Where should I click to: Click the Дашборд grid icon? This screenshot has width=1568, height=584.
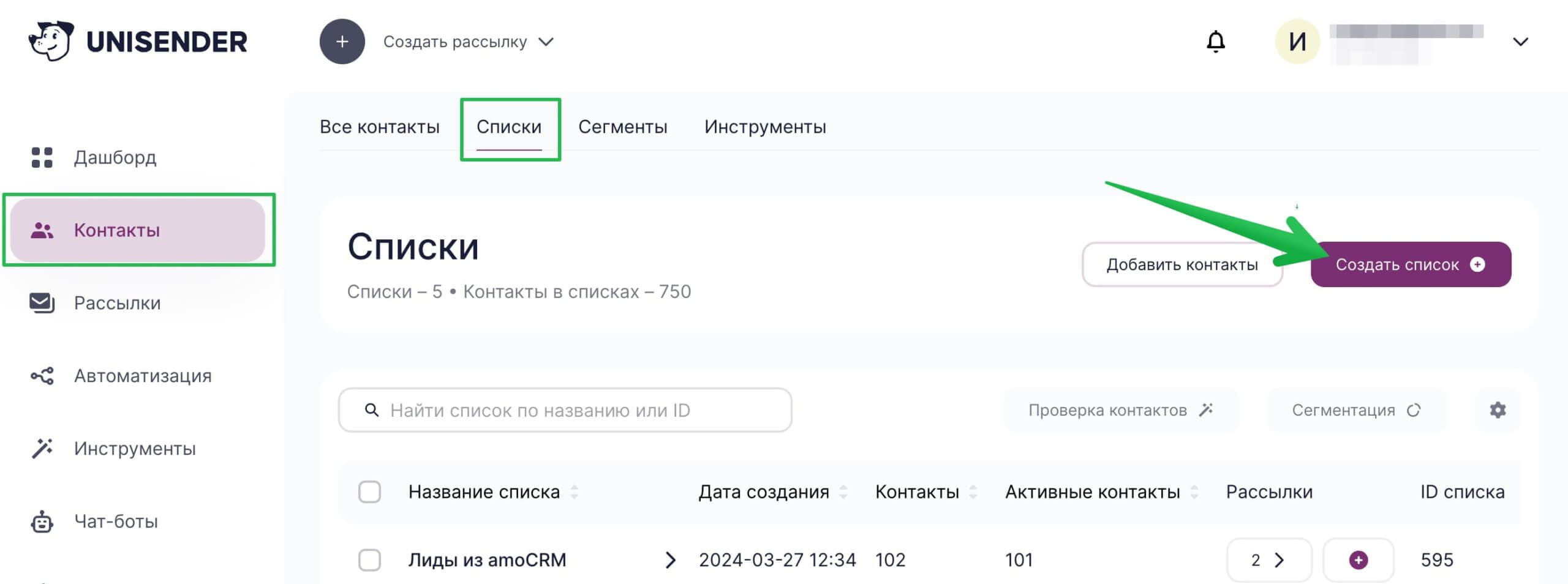click(x=42, y=157)
